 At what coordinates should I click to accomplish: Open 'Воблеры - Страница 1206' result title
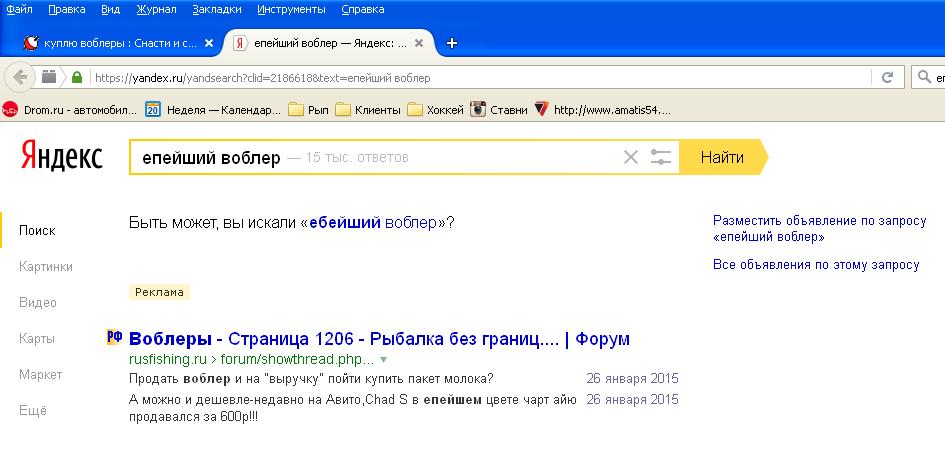point(380,339)
